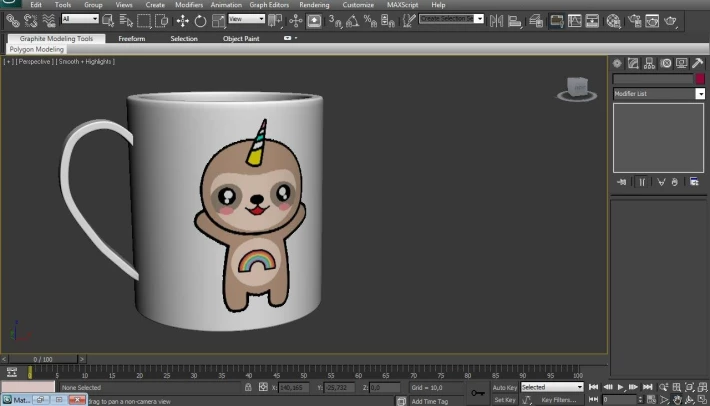Open Curve Editor
This screenshot has width=710, height=406.
[x=574, y=21]
